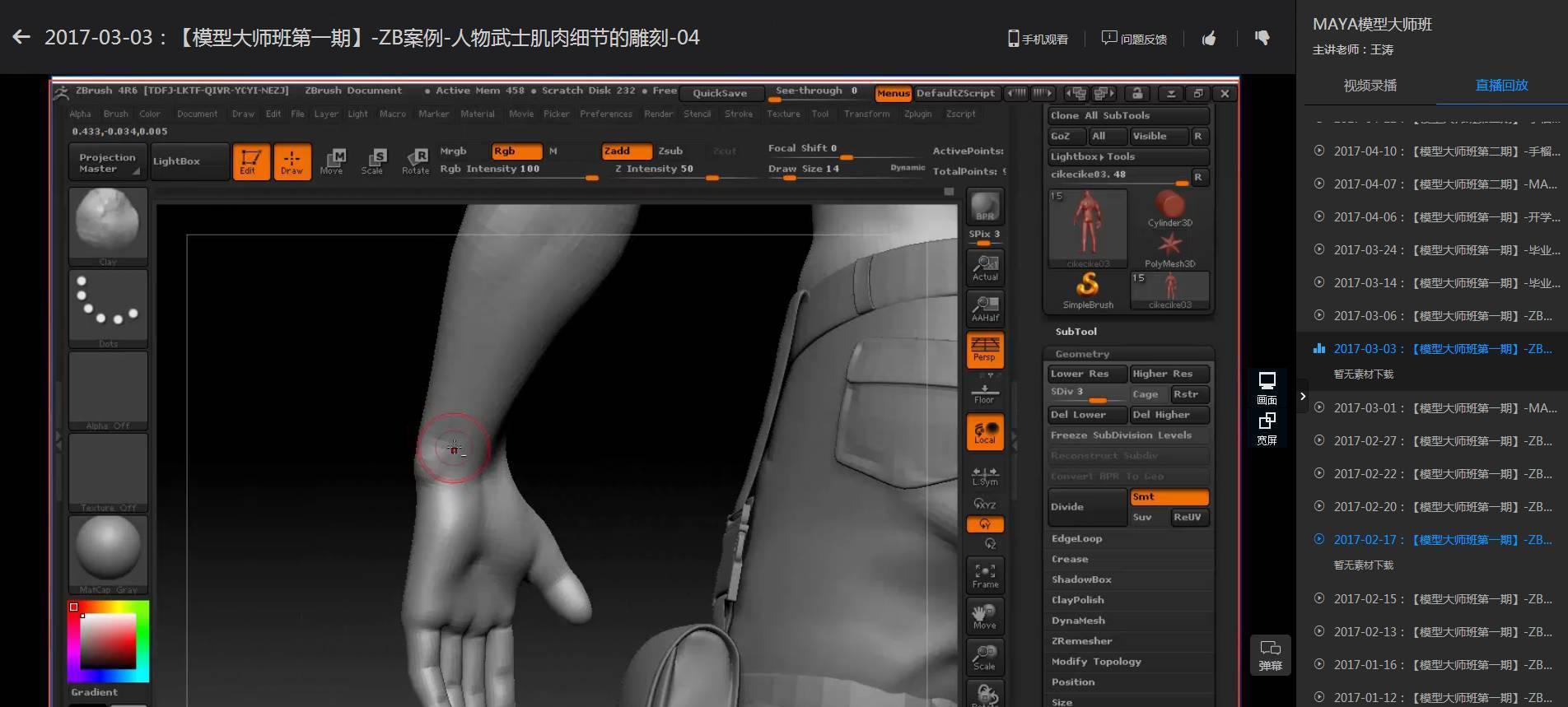Open the Clay brush thumbnail picker
The image size is (1568, 707).
(108, 226)
